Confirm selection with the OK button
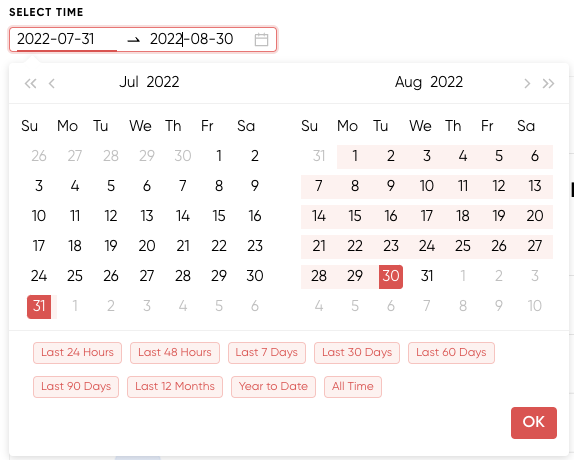The image size is (574, 460). [534, 423]
